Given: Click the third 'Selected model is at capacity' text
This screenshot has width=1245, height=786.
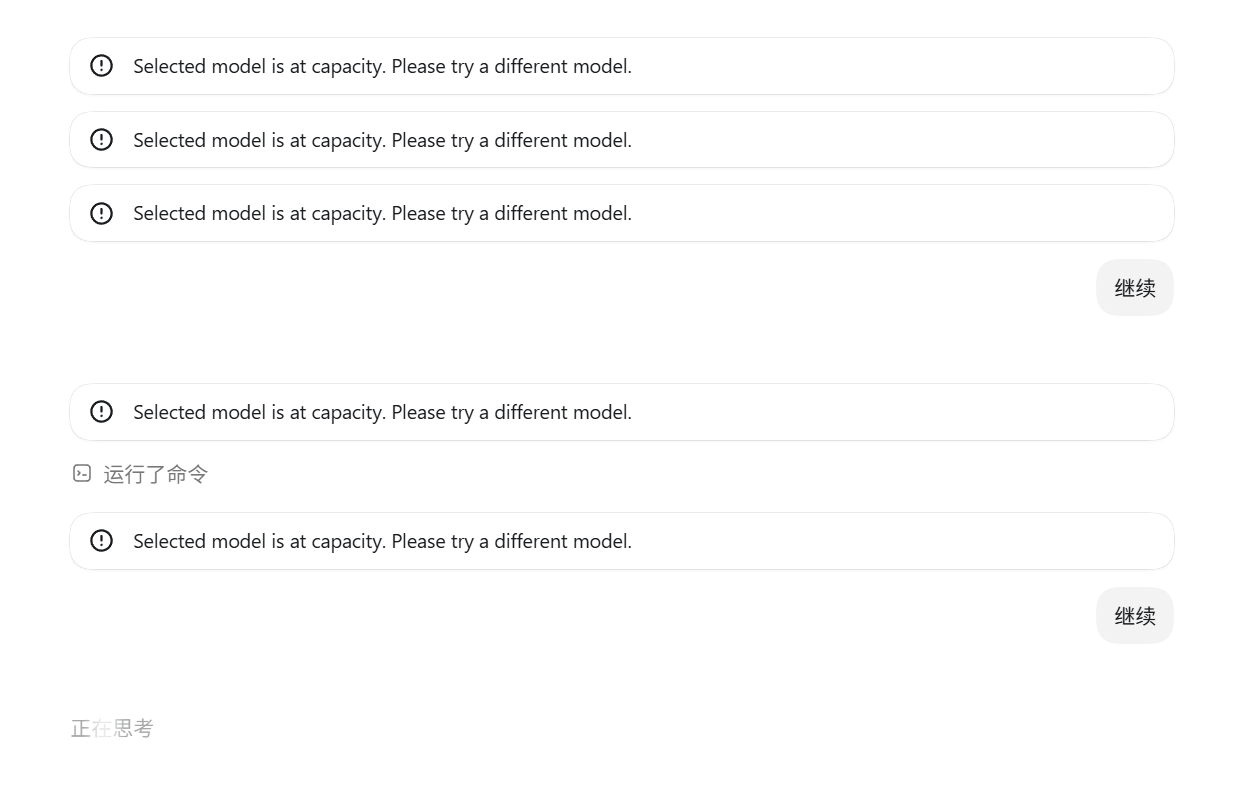Looking at the screenshot, I should [382, 213].
